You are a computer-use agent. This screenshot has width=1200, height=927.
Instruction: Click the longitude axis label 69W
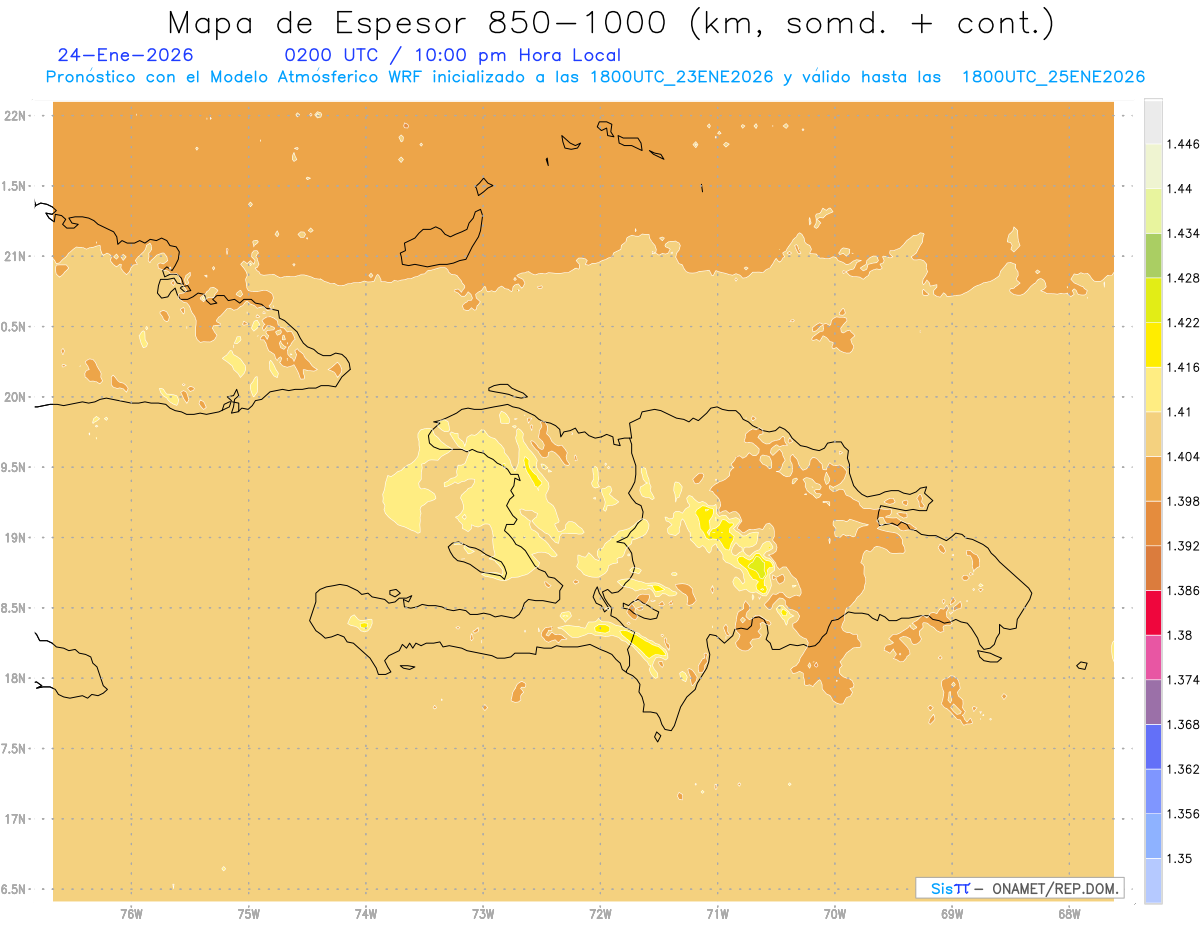952,914
